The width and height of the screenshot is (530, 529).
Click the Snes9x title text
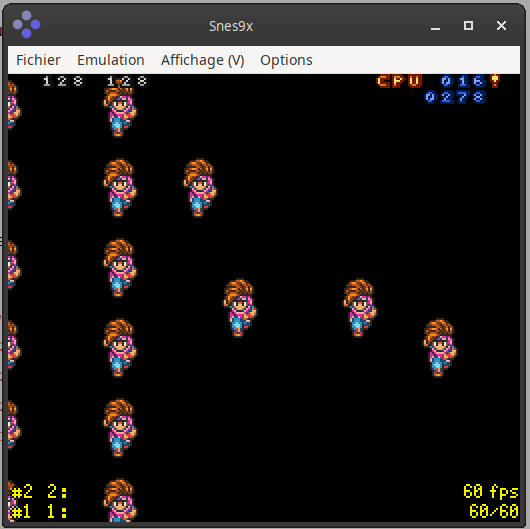click(x=231, y=26)
